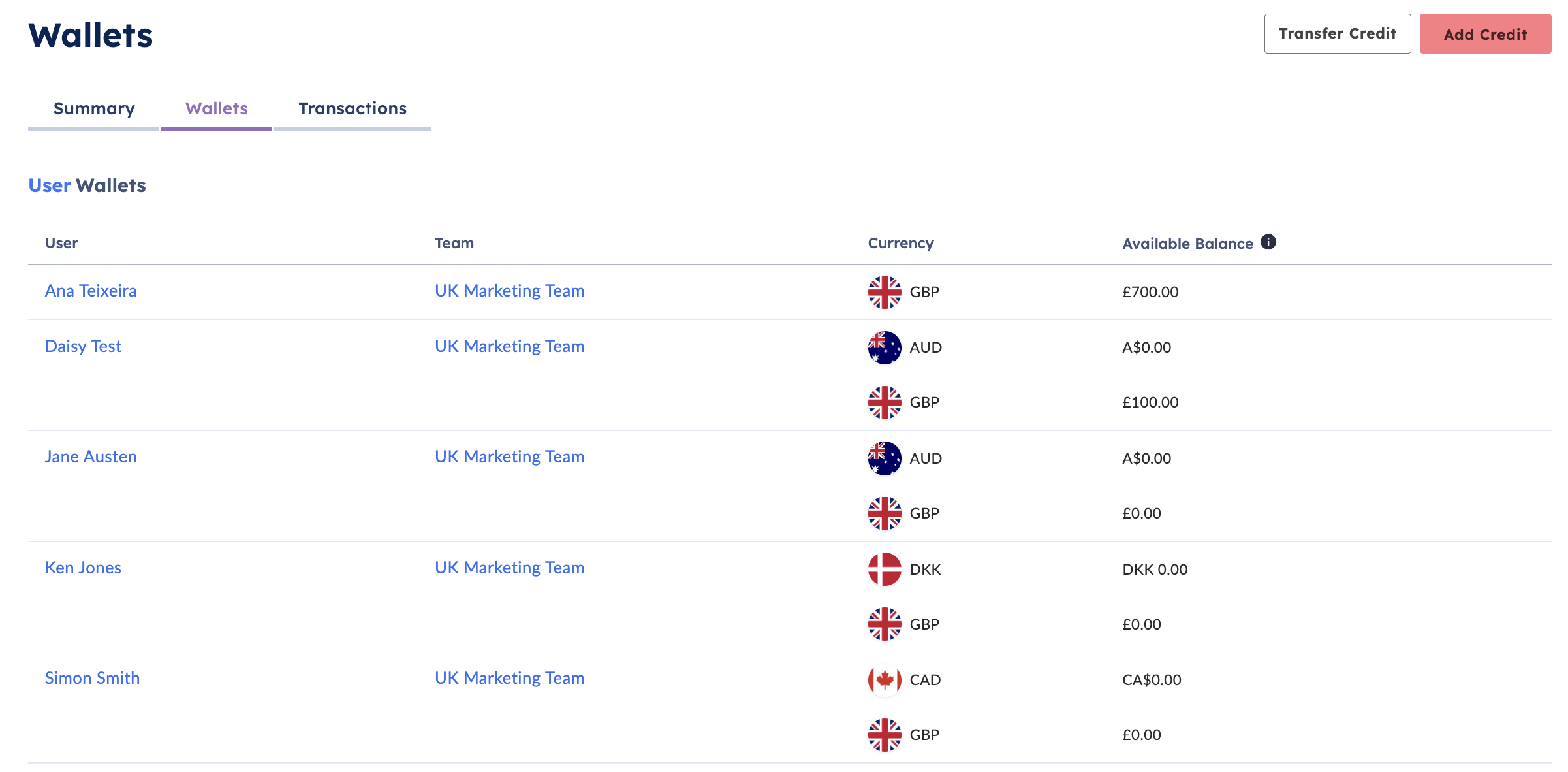Image resolution: width=1568 pixels, height=772 pixels.
Task: Click the GBP flag icon beside Ana Teixeira
Action: [883, 292]
